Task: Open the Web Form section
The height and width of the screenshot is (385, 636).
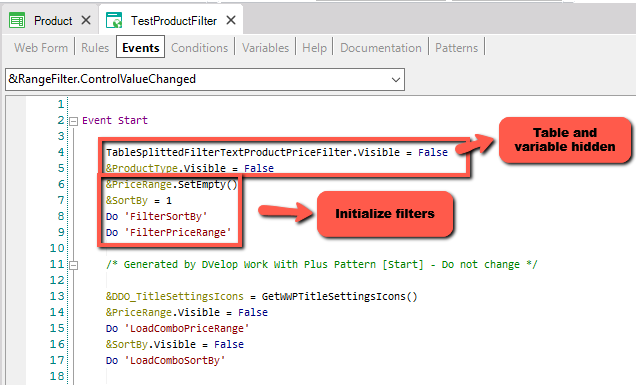Action: pyautogui.click(x=41, y=47)
